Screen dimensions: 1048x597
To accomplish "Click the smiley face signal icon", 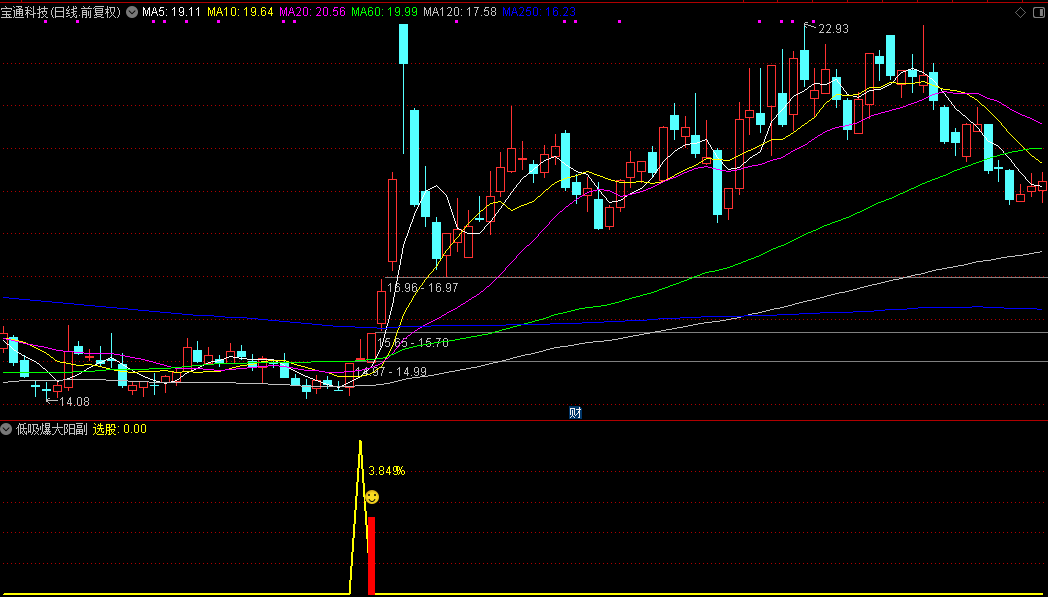I will click(x=372, y=497).
